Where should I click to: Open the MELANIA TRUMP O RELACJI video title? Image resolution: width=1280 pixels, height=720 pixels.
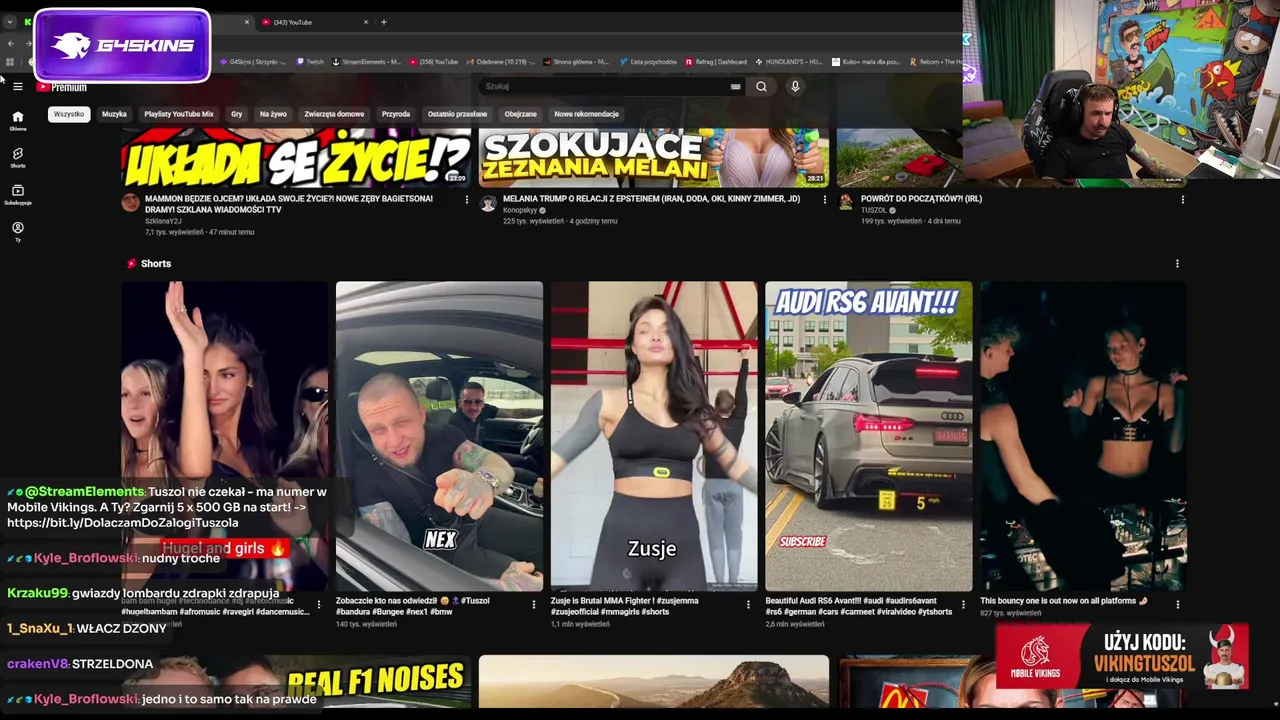click(x=651, y=199)
